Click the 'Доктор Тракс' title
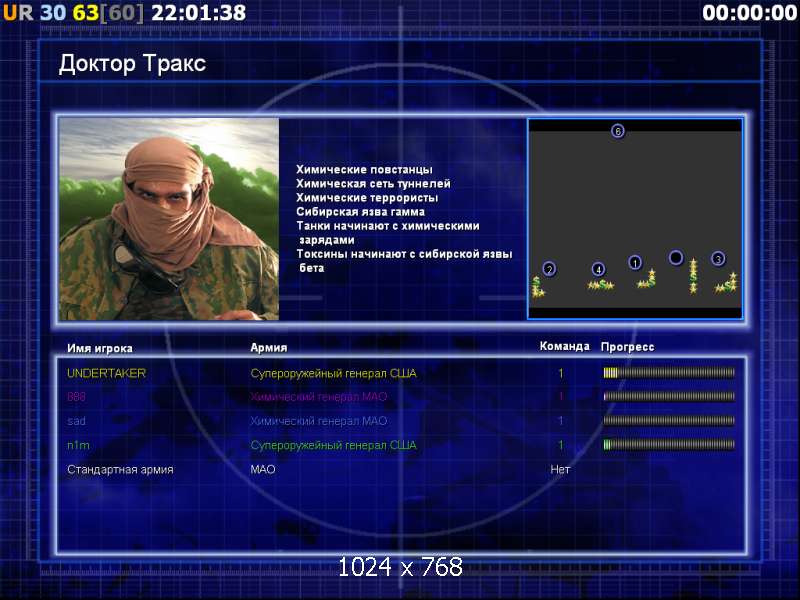 [x=132, y=64]
